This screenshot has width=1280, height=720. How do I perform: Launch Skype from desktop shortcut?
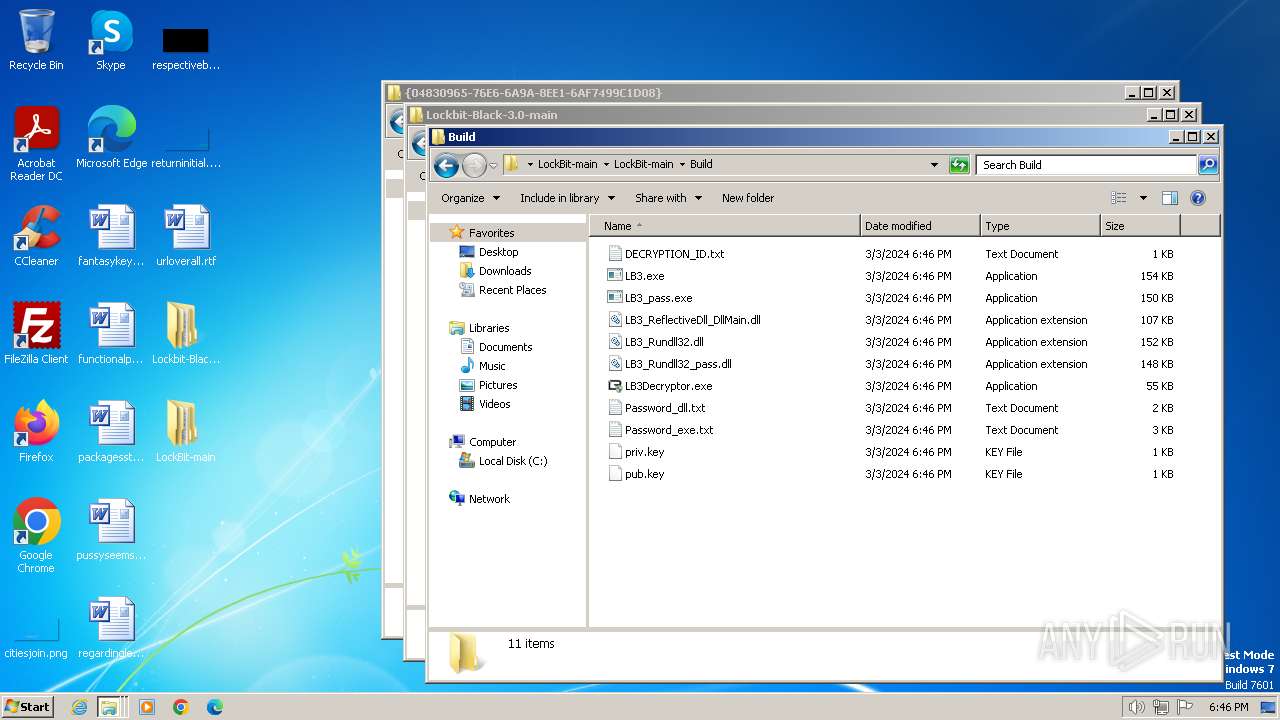pyautogui.click(x=110, y=40)
